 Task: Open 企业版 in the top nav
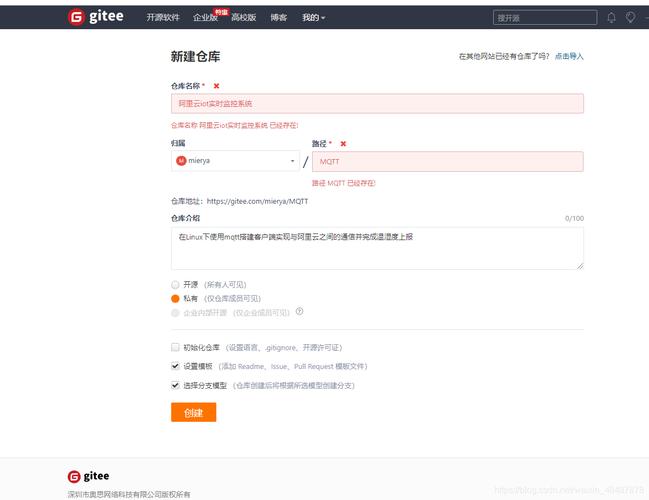click(205, 17)
